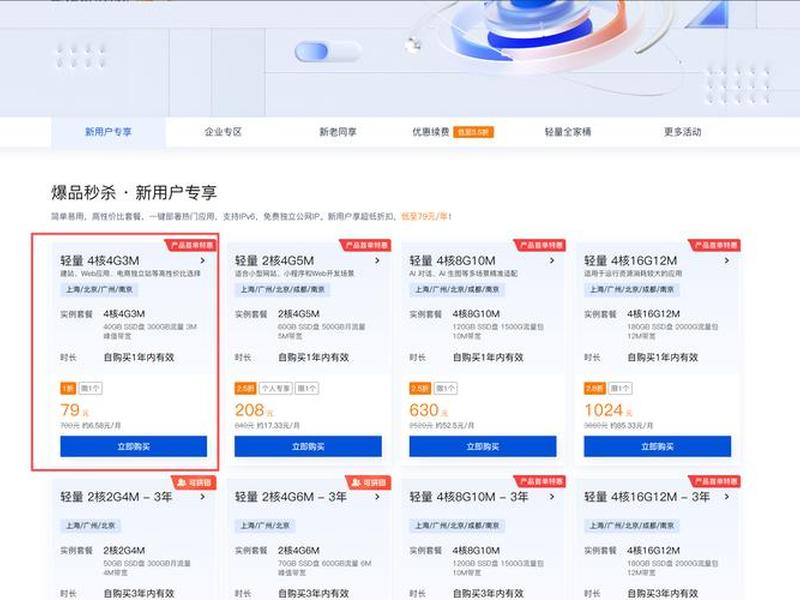Click the 产品首单特惠 ribbon on 4核16G12M – 3年
This screenshot has height=600, width=800.
(716, 482)
